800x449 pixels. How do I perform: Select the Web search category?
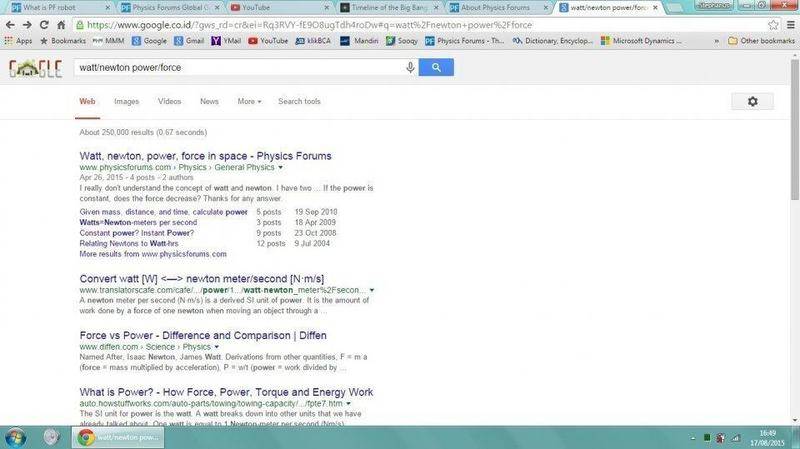click(x=87, y=102)
